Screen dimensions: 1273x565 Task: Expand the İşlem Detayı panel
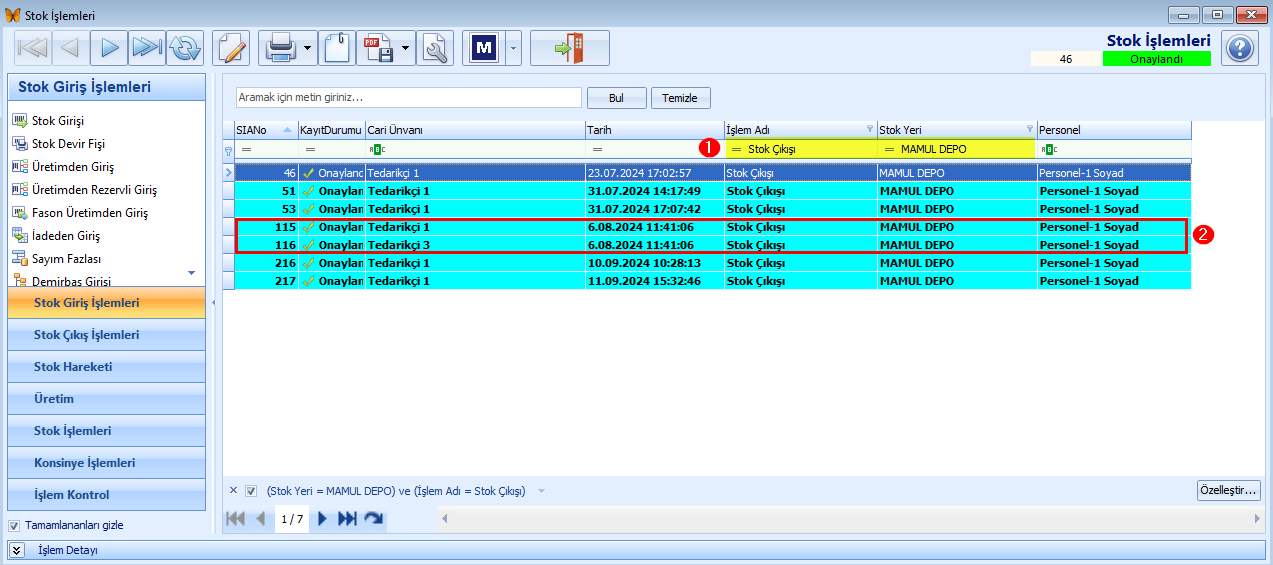pyautogui.click(x=17, y=550)
